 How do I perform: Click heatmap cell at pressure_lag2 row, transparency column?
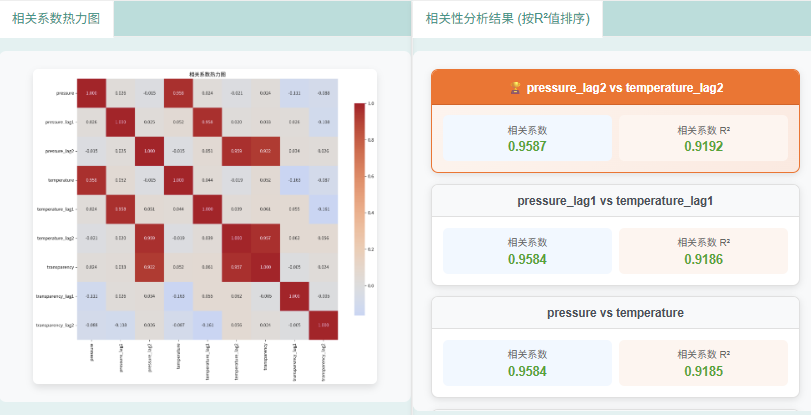(x=265, y=151)
